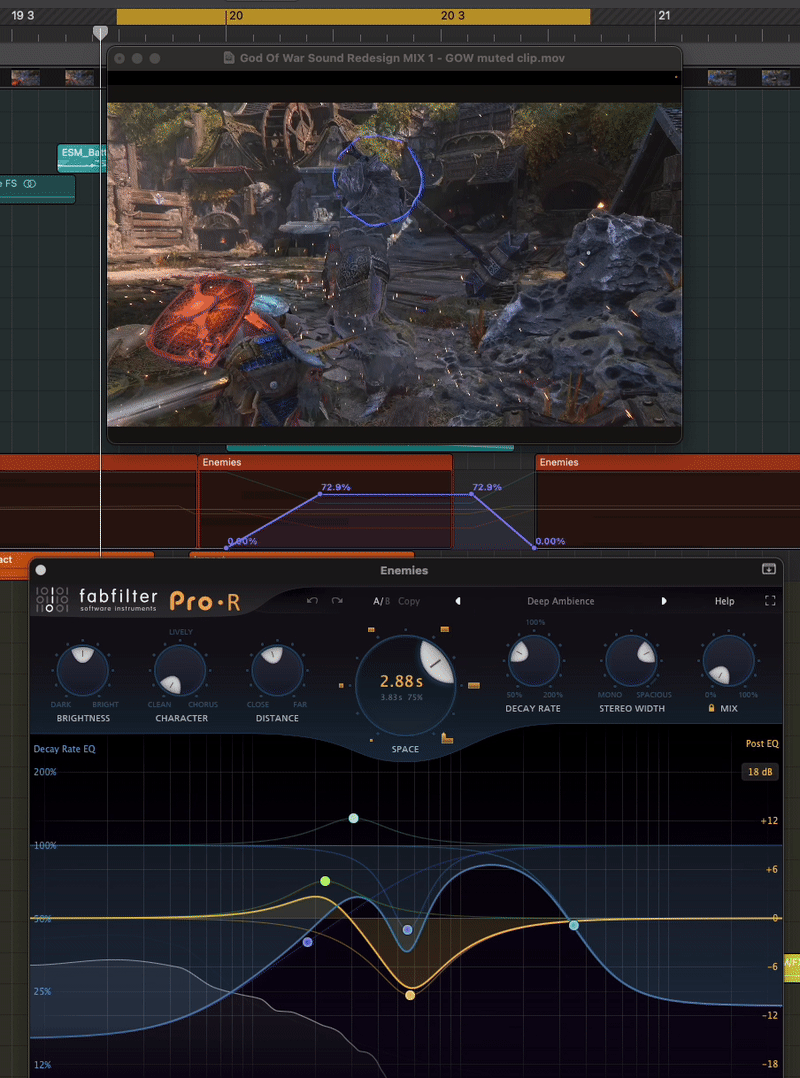Go to previous preset arrow

458,601
